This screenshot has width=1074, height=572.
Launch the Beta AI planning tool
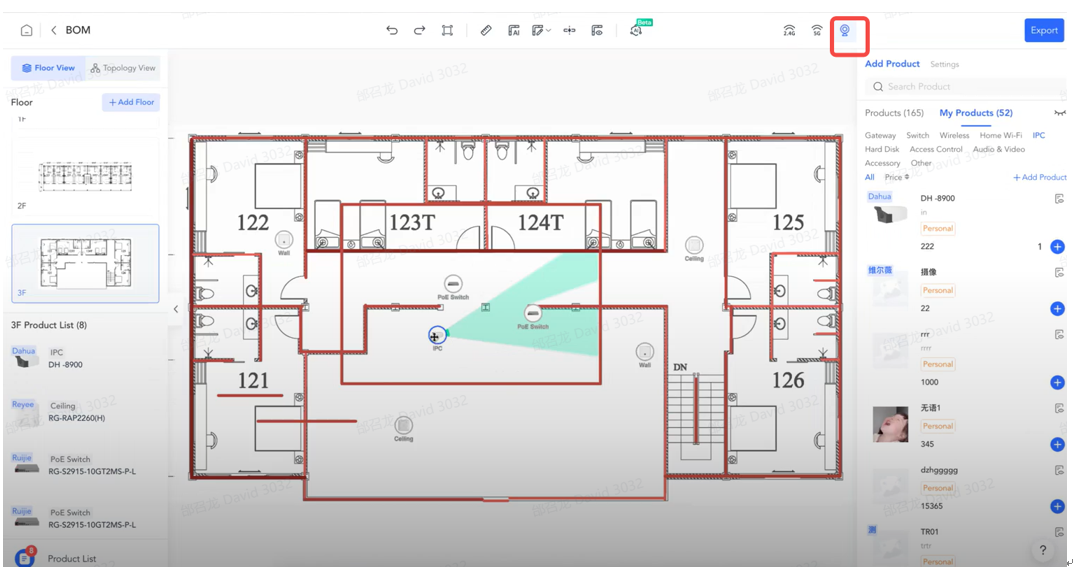click(637, 29)
